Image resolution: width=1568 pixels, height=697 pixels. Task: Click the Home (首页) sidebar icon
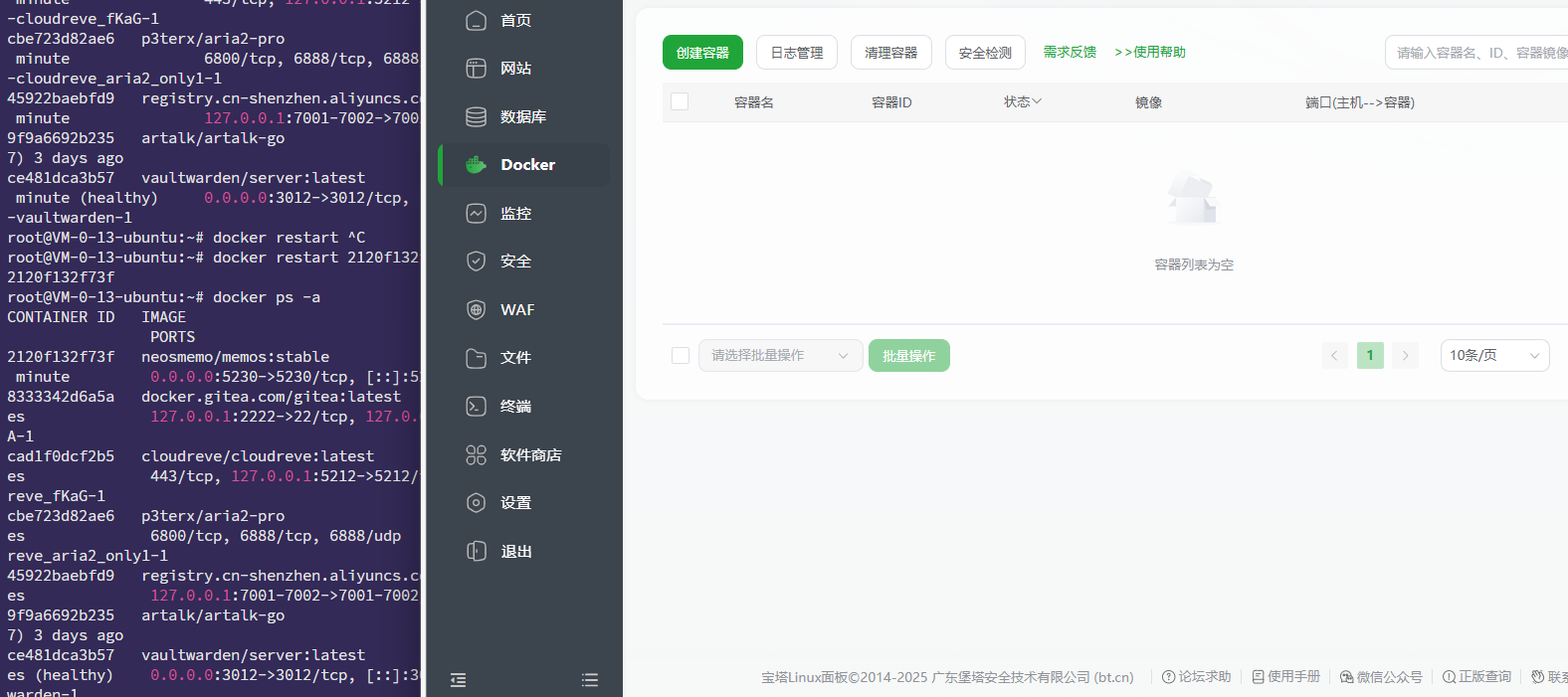(477, 20)
